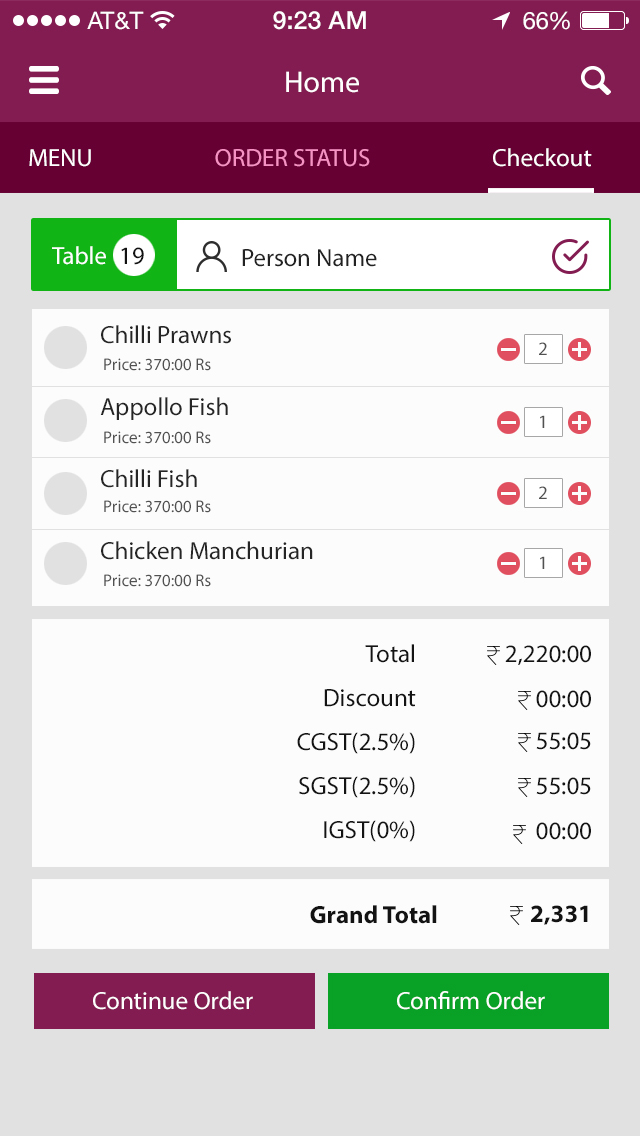Viewport: 640px width, 1136px height.
Task: Select the Appollo Fish round selector
Action: [66, 421]
